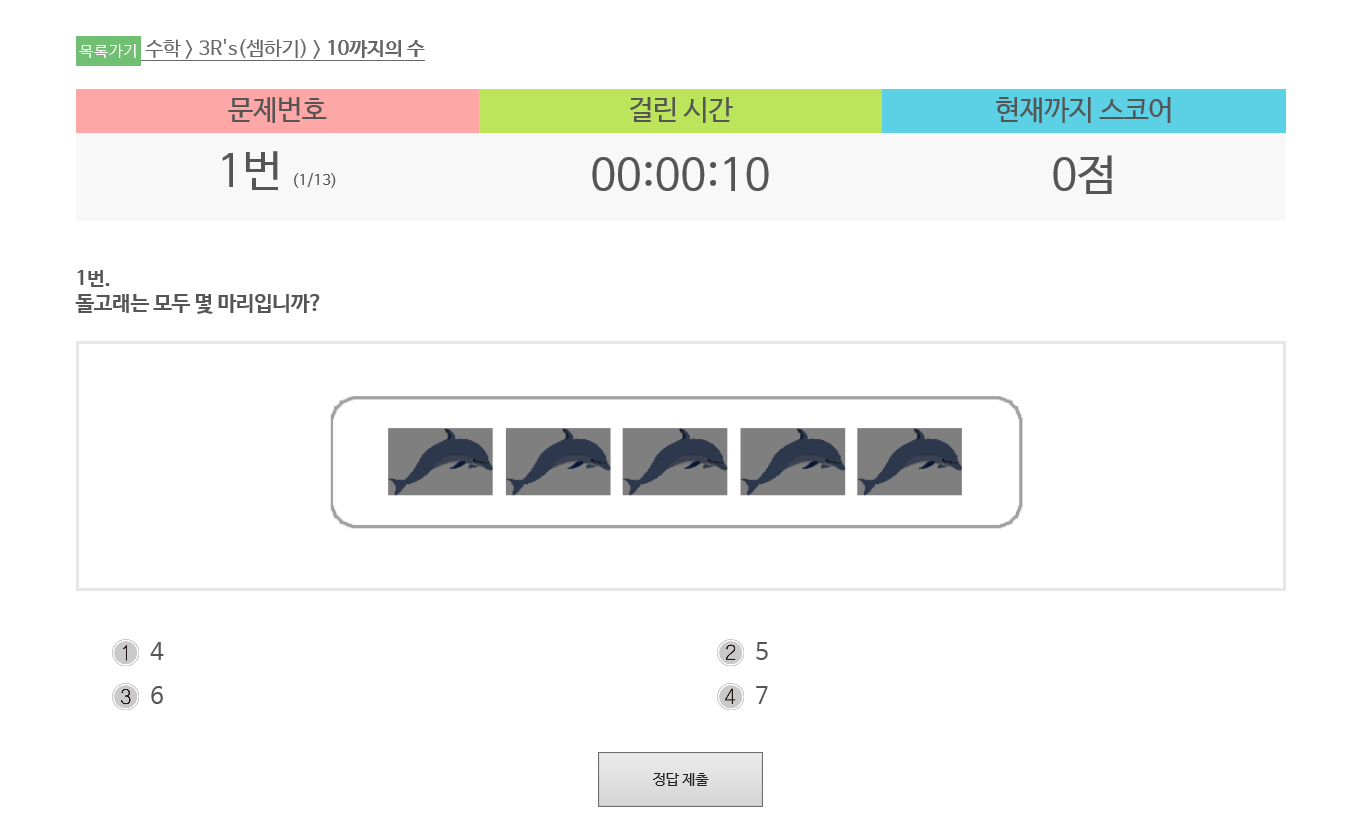The height and width of the screenshot is (814, 1361).
Task: Click the 문제번호 header cell
Action: 277,111
